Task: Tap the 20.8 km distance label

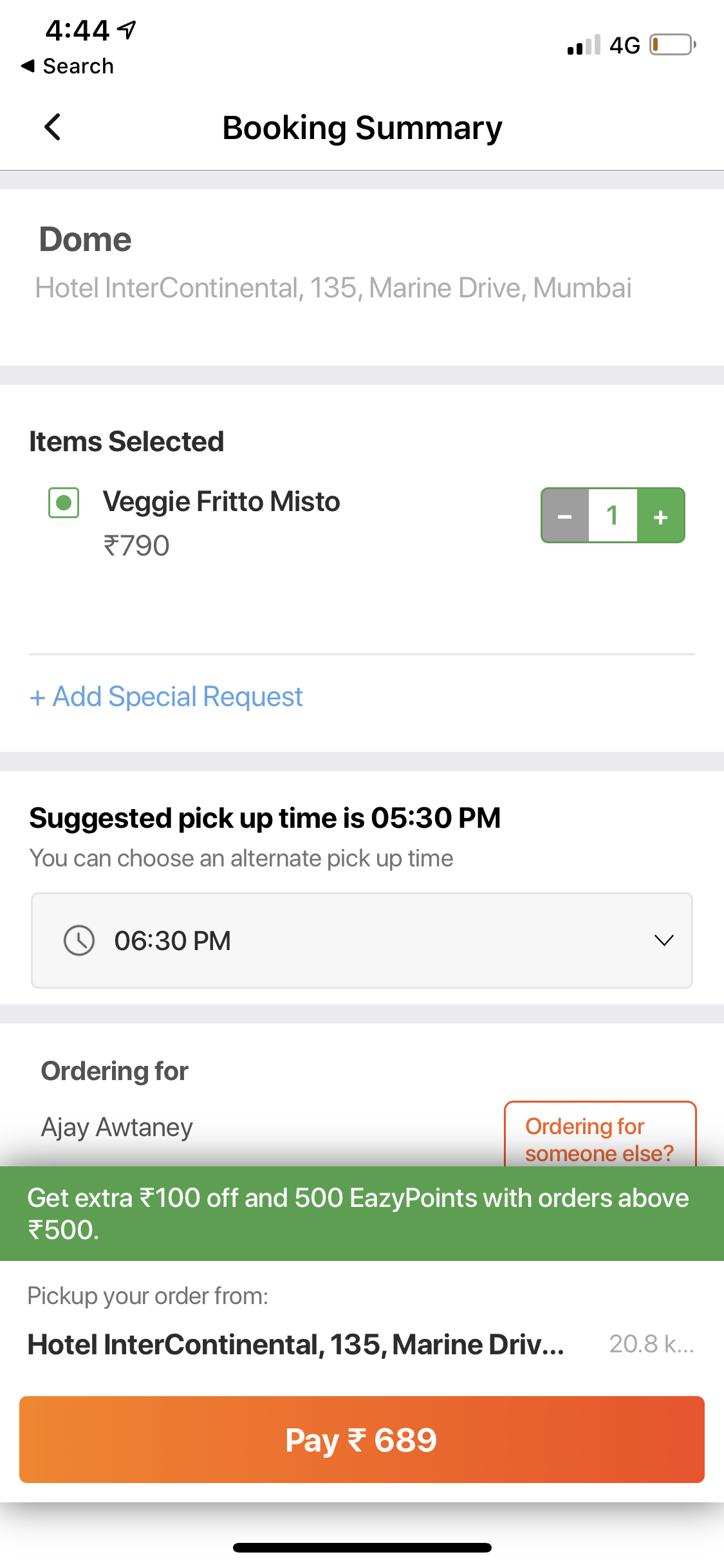Action: [651, 1344]
